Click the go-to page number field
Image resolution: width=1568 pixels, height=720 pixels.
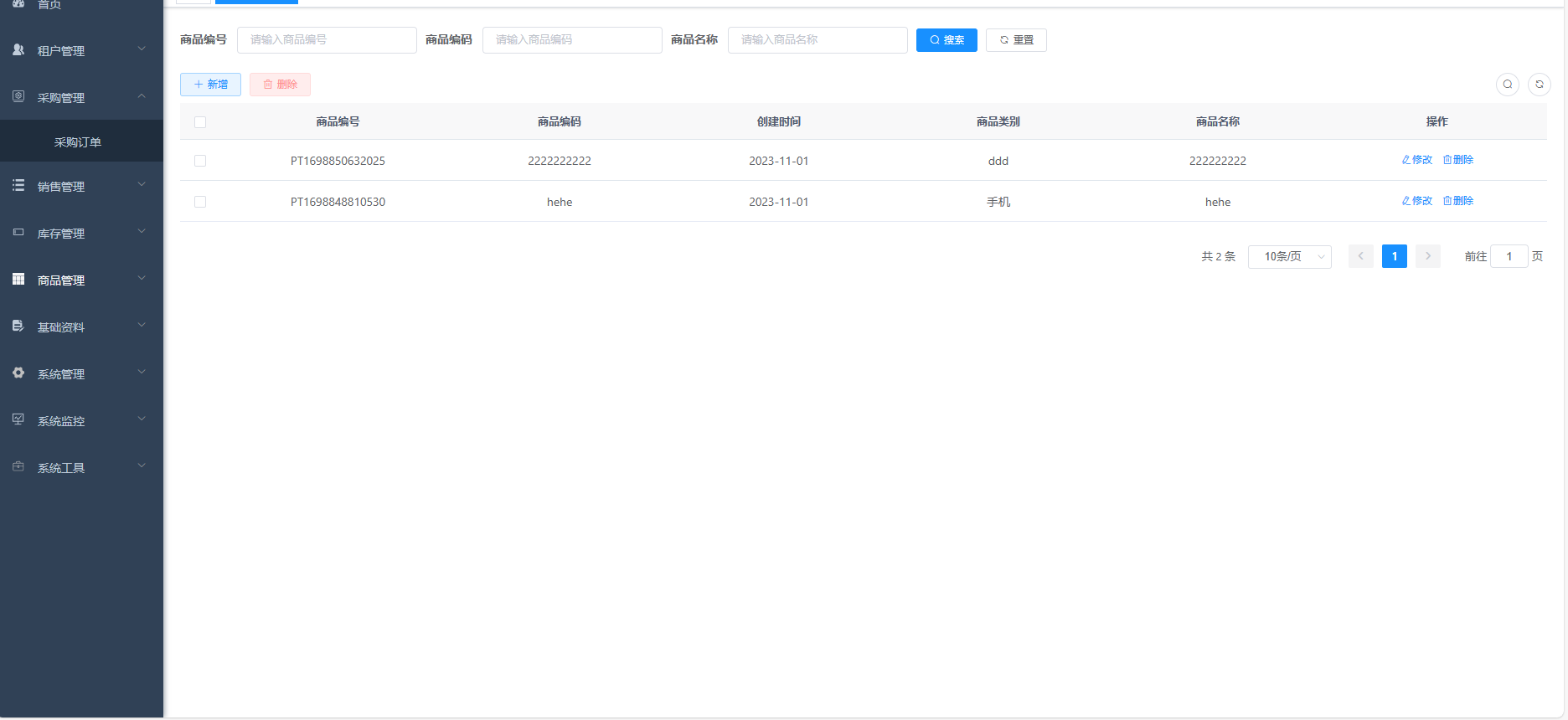[1509, 256]
